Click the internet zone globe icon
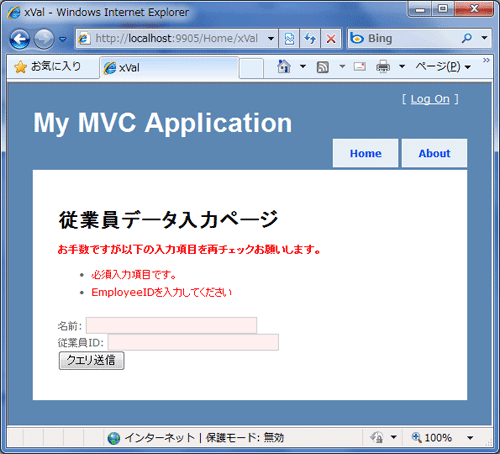500x454 pixels. 114,438
